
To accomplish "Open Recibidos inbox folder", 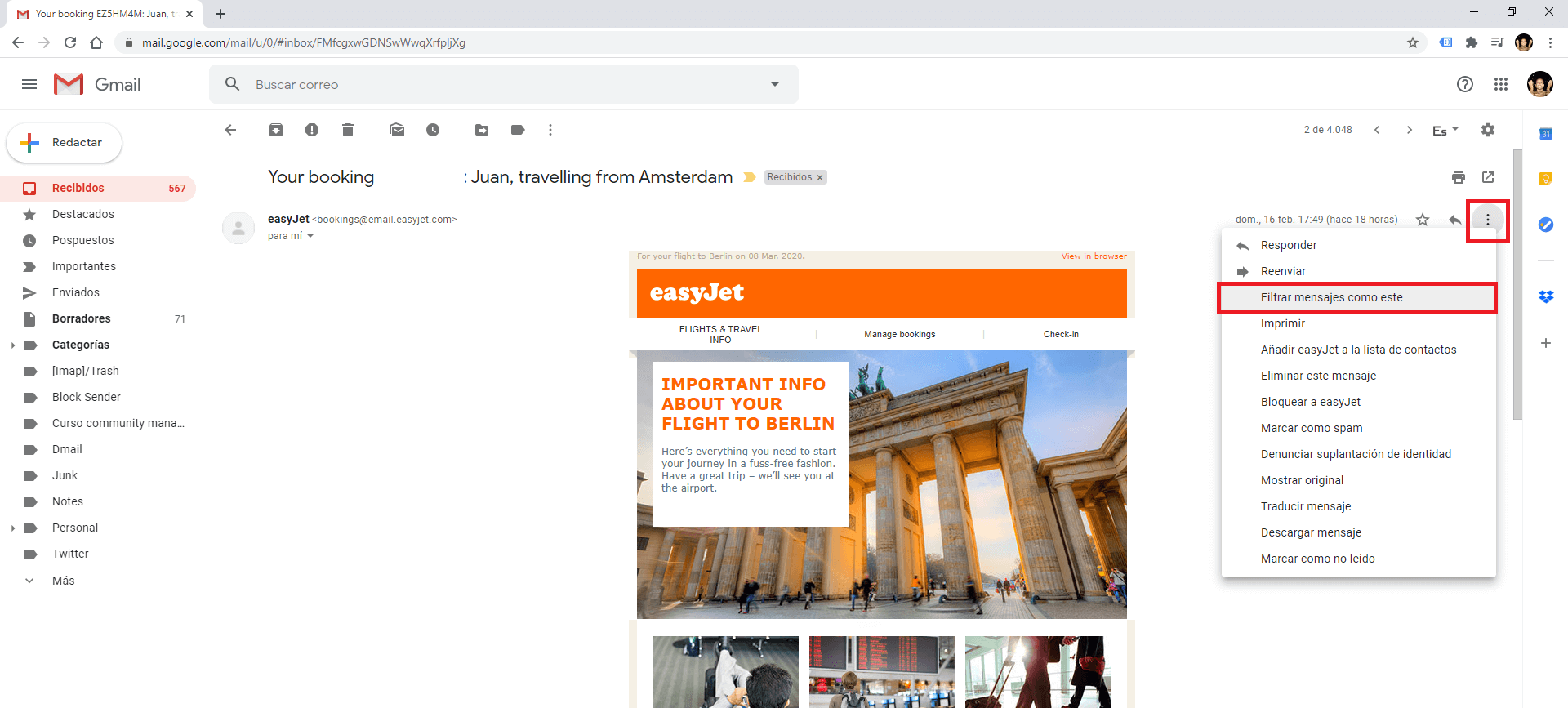I will click(98, 188).
